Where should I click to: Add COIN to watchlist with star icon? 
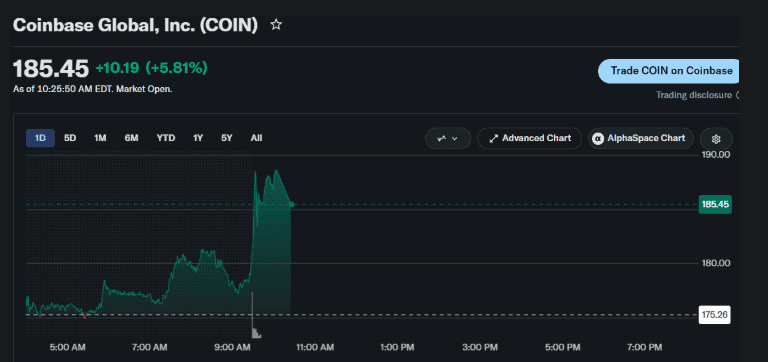(276, 25)
